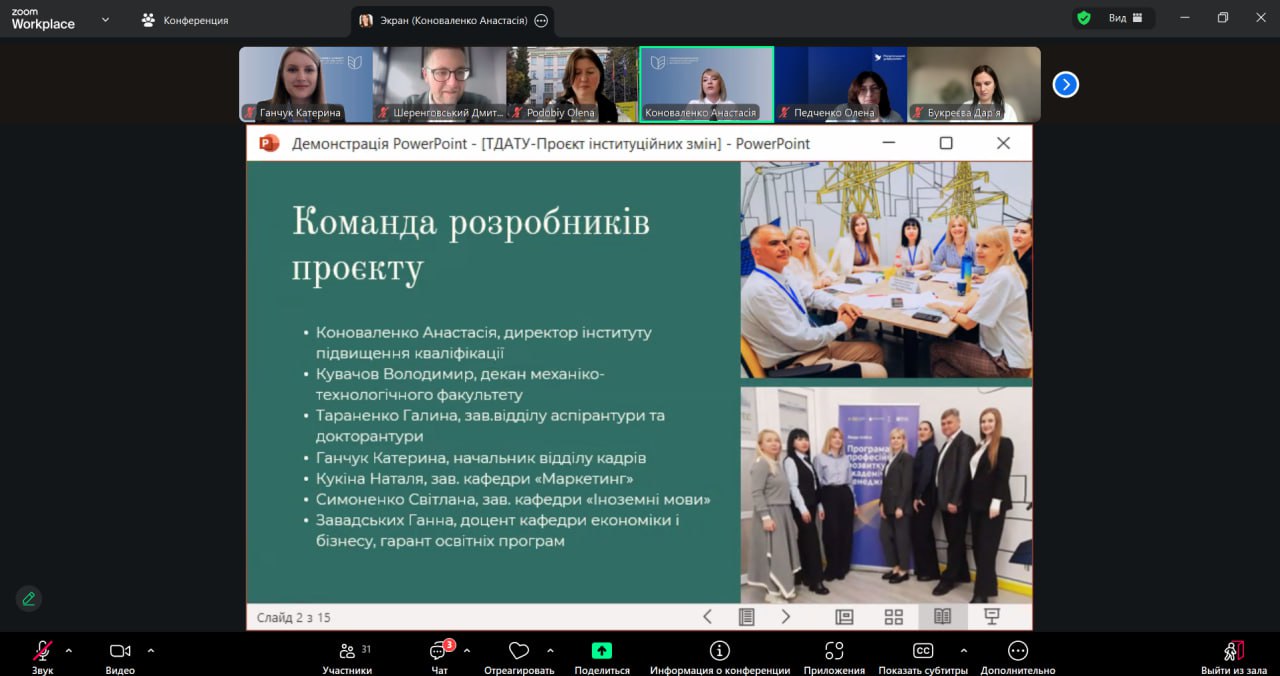
Task: Maximize the shared PowerPoint window
Action: click(946, 143)
